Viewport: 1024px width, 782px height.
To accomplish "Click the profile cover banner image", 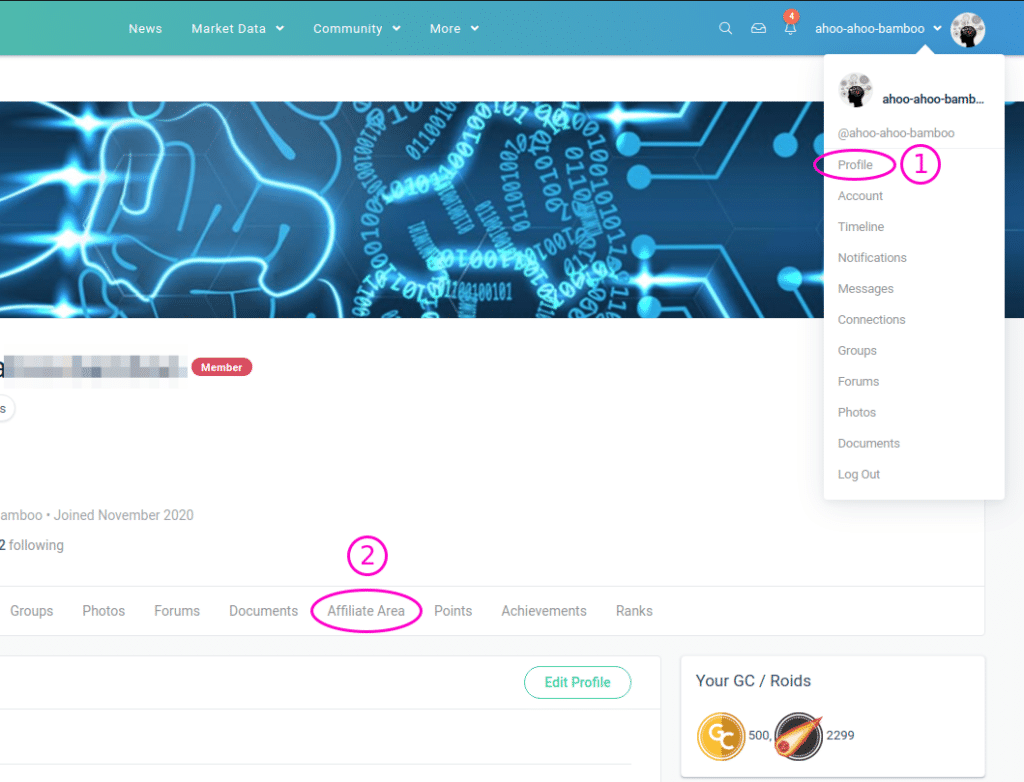I will pos(400,210).
